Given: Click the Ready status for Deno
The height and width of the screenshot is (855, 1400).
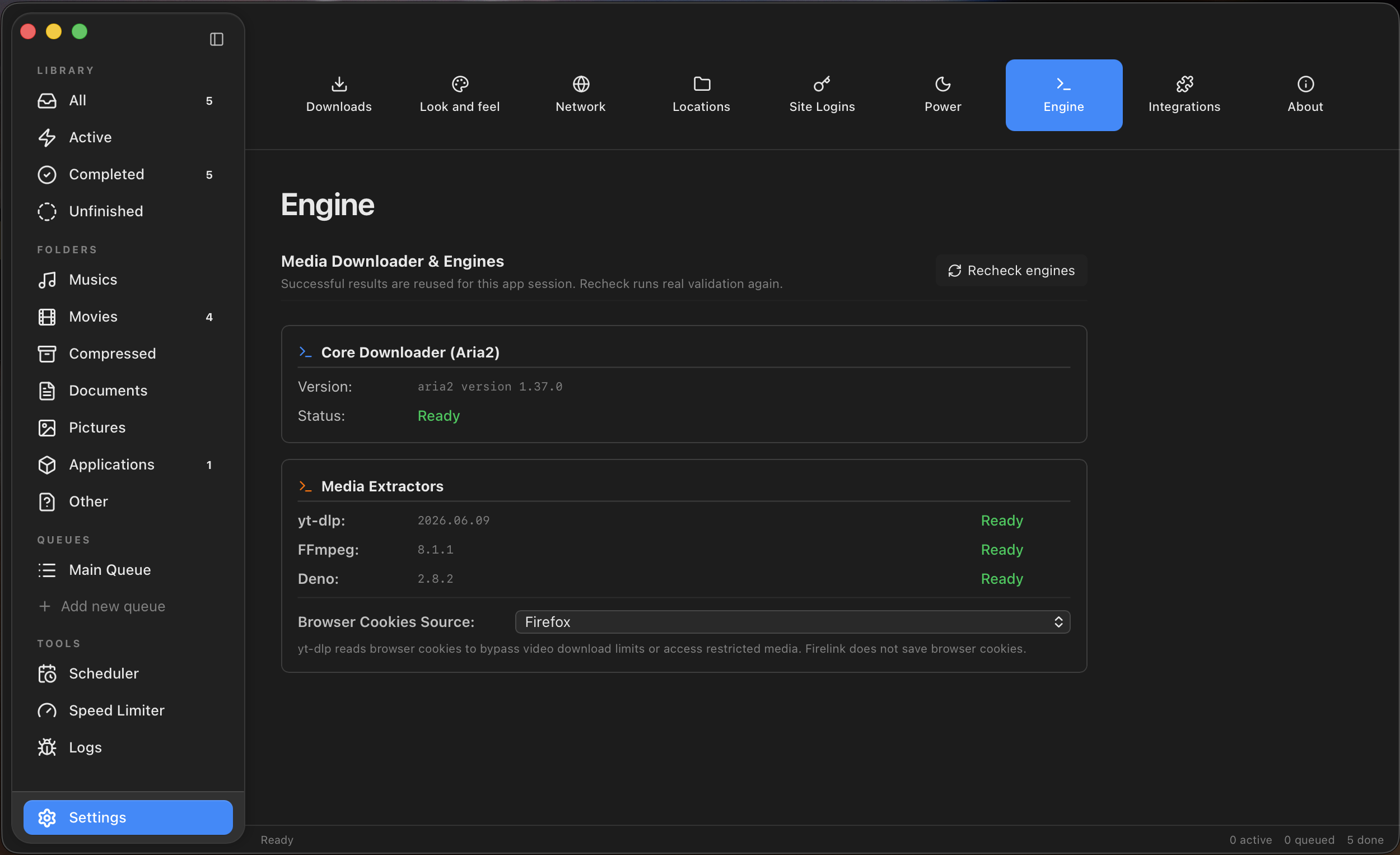Looking at the screenshot, I should point(1002,579).
